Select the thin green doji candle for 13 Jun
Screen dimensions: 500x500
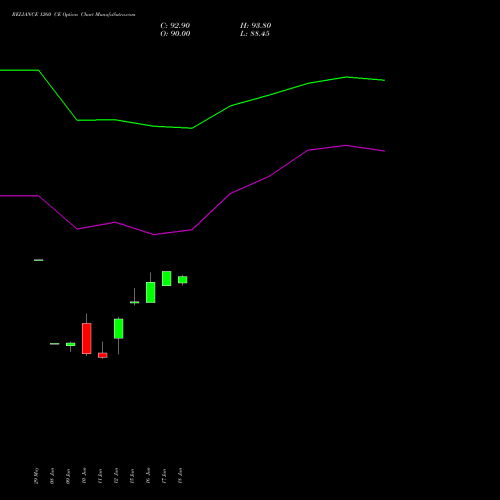(135, 302)
